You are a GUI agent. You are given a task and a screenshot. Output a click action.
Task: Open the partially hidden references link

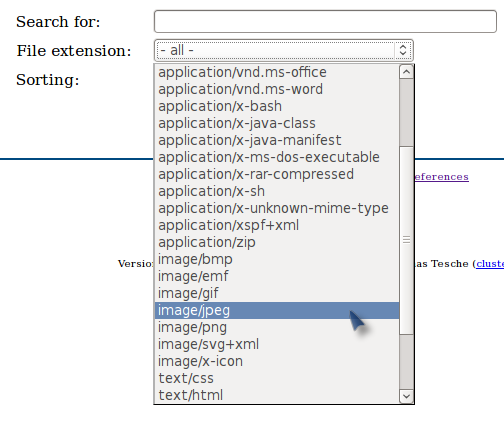tap(442, 177)
